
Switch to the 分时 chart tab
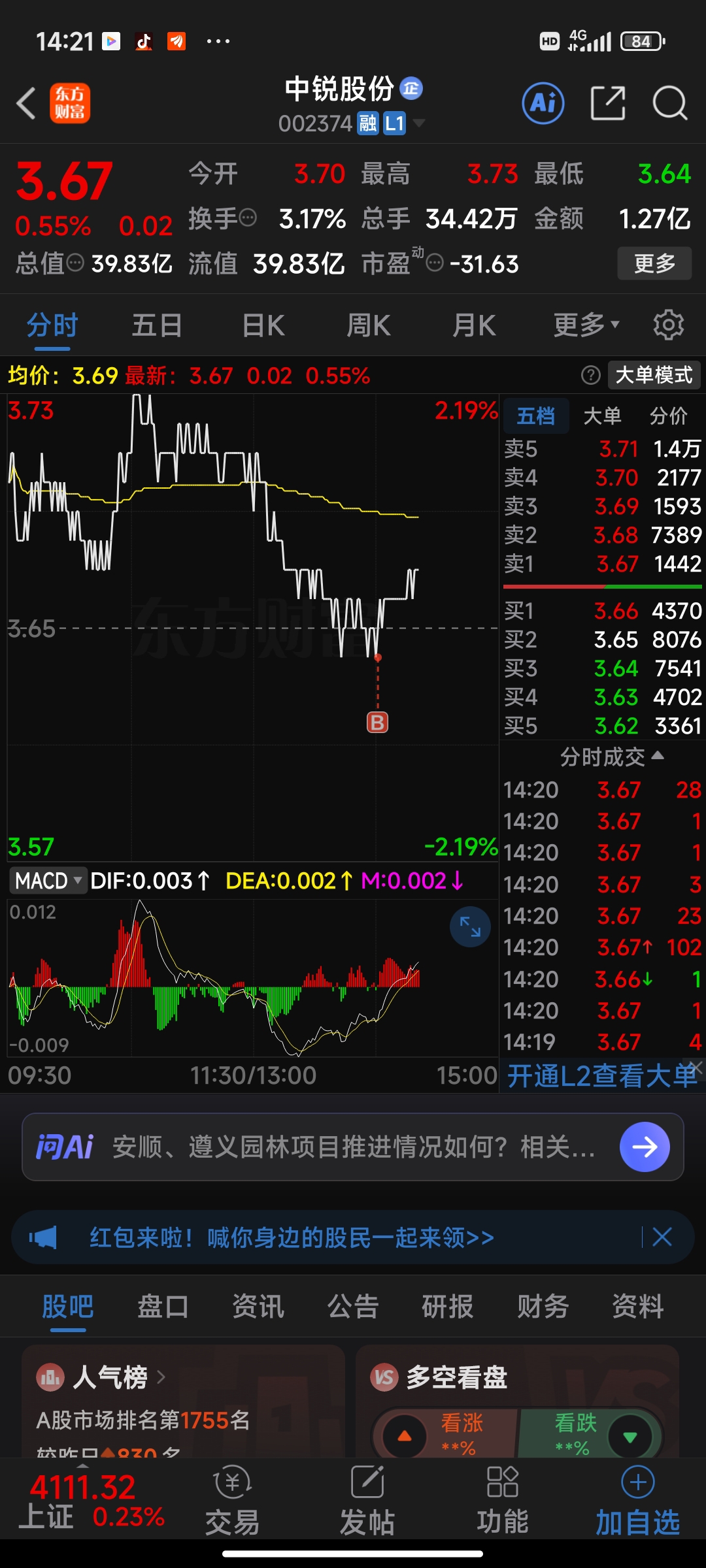[52, 325]
